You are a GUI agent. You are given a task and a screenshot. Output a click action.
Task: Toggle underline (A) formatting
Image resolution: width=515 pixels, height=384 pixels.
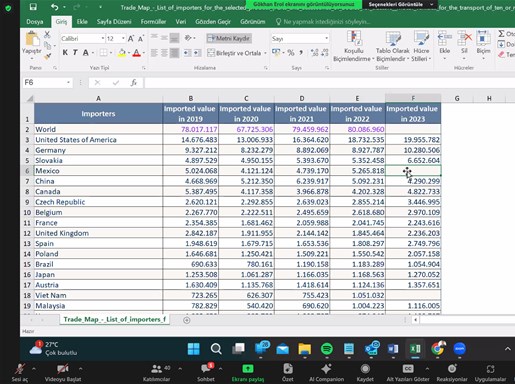(86, 52)
